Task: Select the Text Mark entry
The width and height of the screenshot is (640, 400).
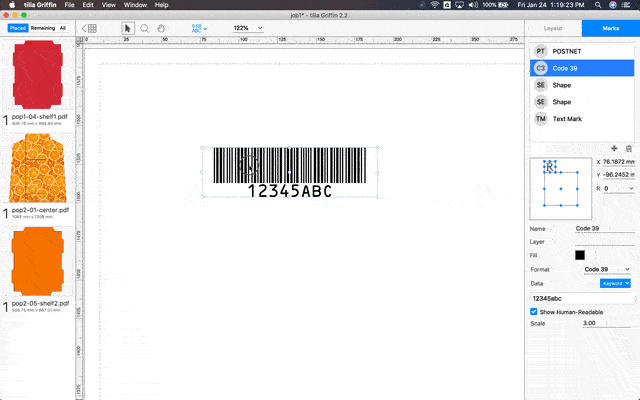Action: click(582, 119)
